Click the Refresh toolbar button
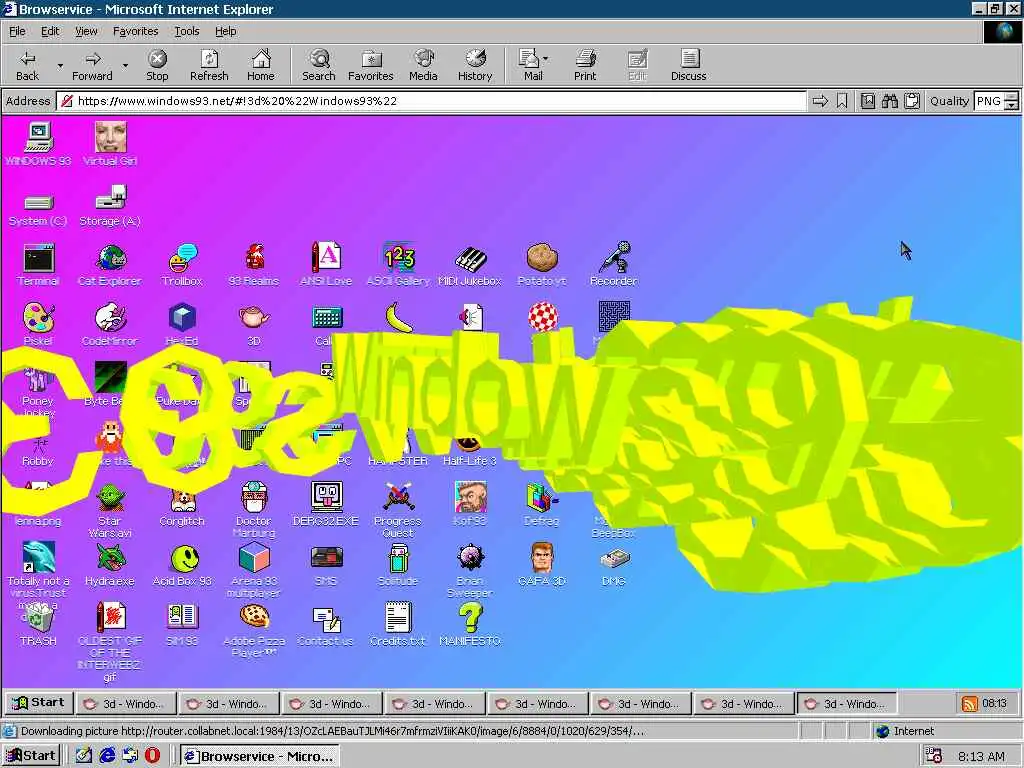This screenshot has width=1024, height=768. point(209,65)
